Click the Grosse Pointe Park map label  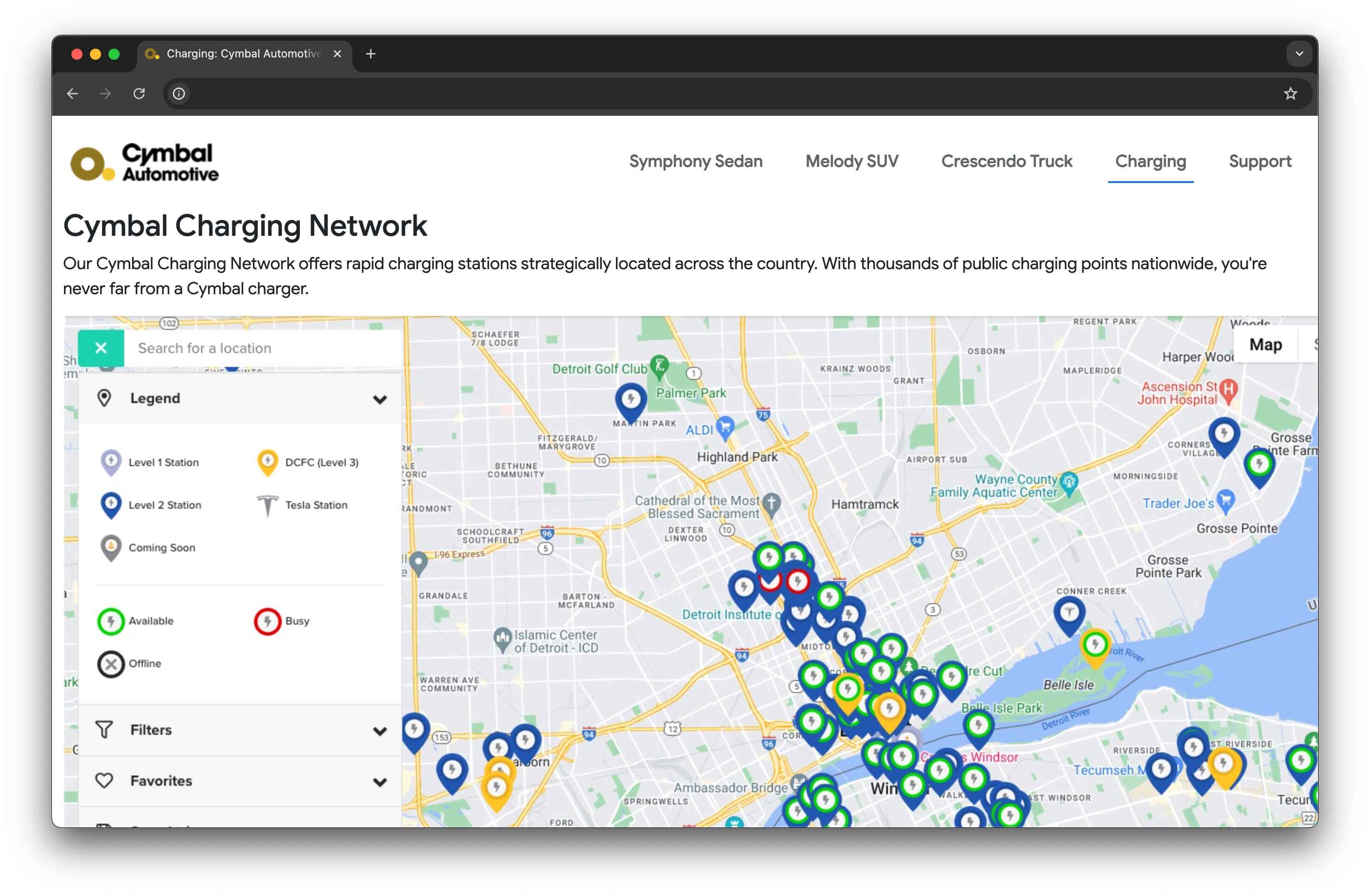pyautogui.click(x=1167, y=566)
